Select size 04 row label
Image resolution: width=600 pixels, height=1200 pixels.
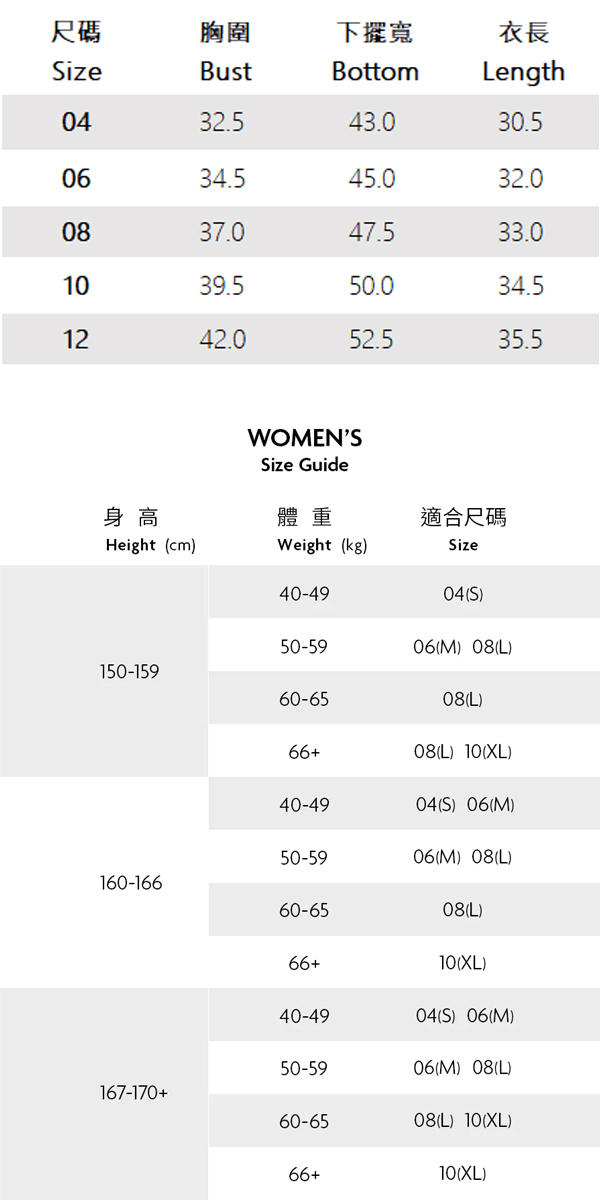pyautogui.click(x=76, y=122)
